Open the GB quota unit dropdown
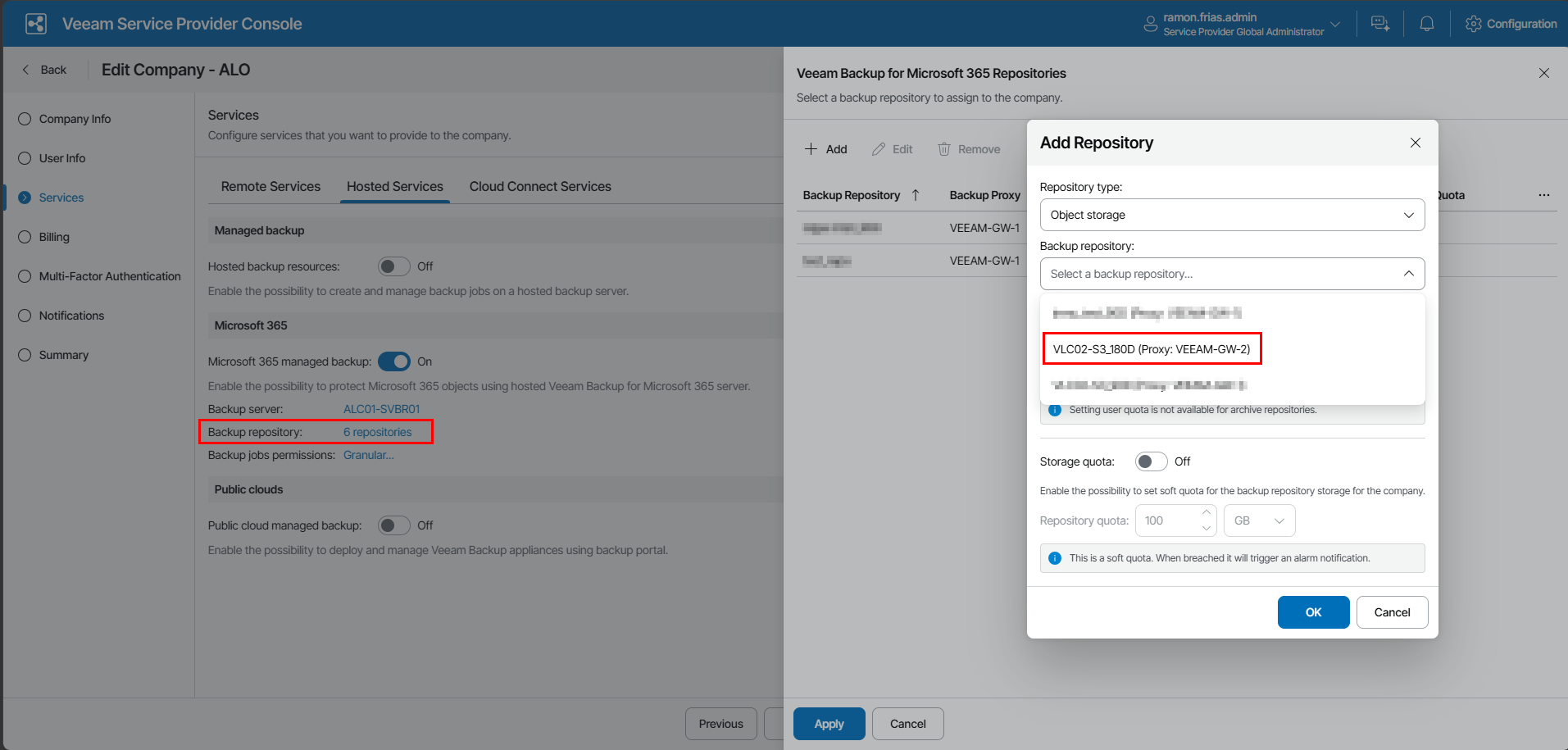Image resolution: width=1568 pixels, height=750 pixels. (1259, 520)
